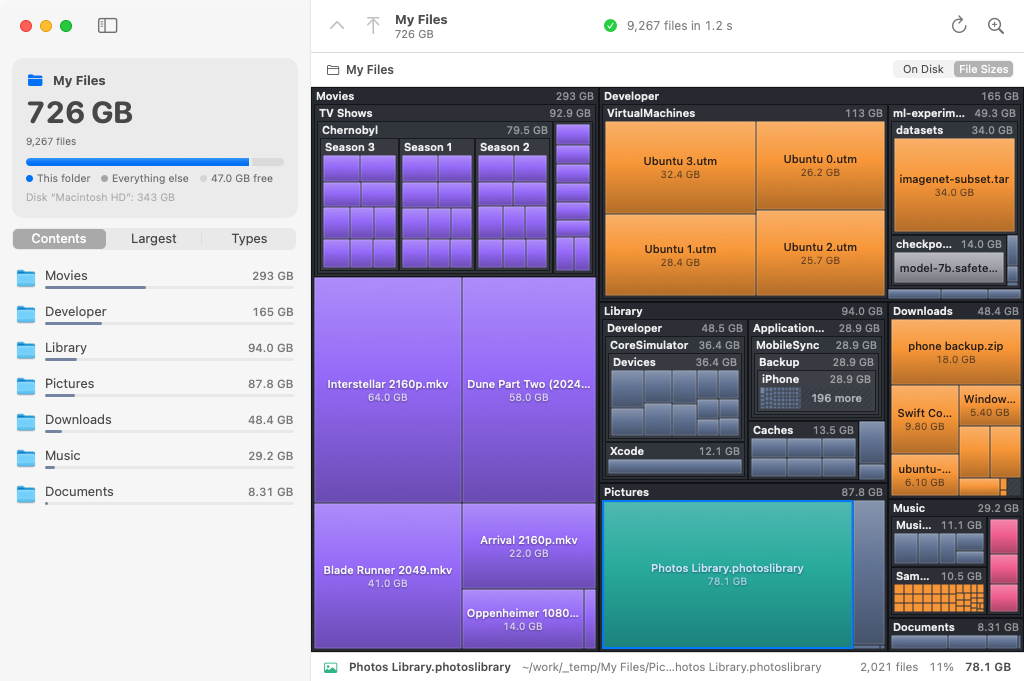Image resolution: width=1024 pixels, height=681 pixels.
Task: Select Blade Runner 2049.mkv block
Action: 388,576
